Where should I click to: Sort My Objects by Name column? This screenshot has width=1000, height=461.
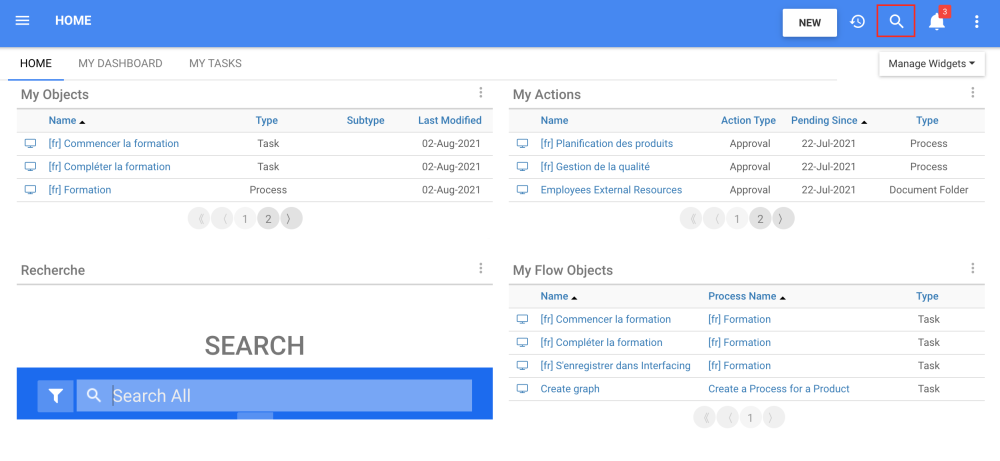pos(62,121)
